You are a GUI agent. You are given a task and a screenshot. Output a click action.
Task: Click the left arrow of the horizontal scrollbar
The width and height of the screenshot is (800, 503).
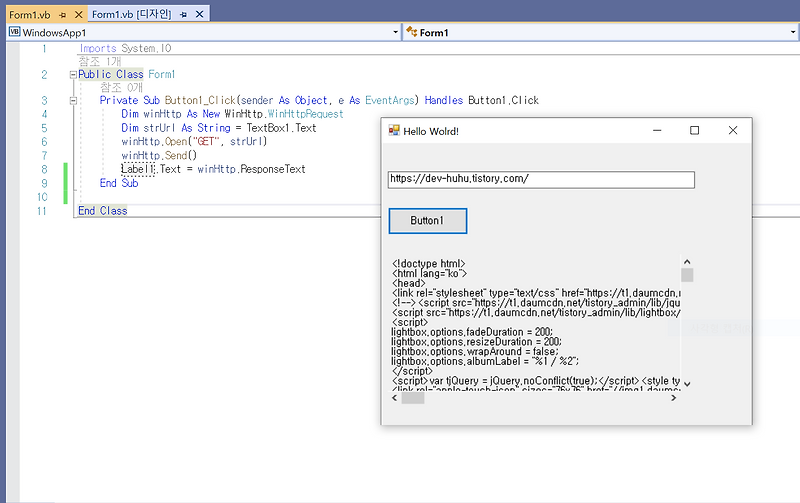pyautogui.click(x=394, y=398)
